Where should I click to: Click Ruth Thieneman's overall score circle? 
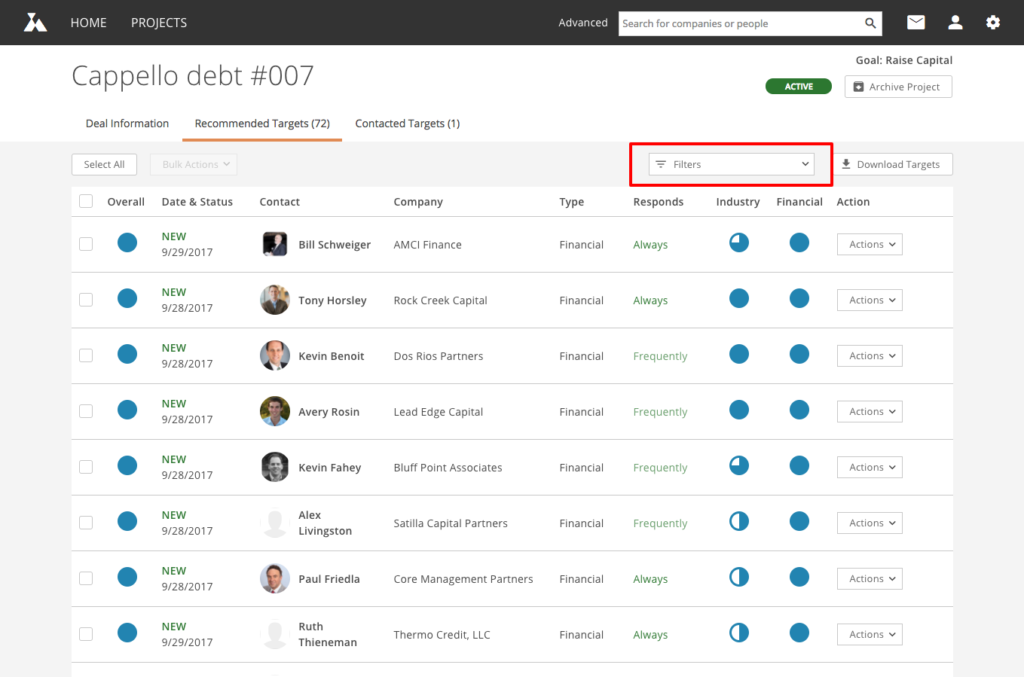(127, 633)
